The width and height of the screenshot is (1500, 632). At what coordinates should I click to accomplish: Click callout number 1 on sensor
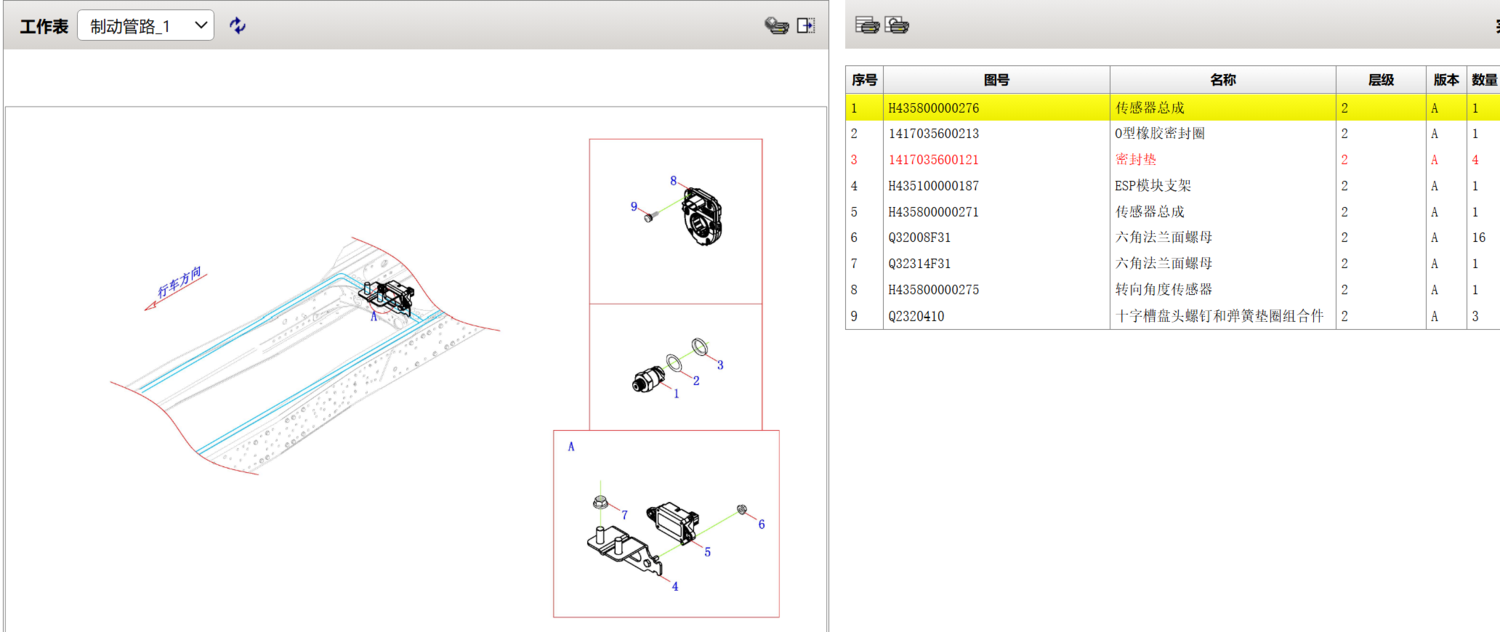[676, 394]
